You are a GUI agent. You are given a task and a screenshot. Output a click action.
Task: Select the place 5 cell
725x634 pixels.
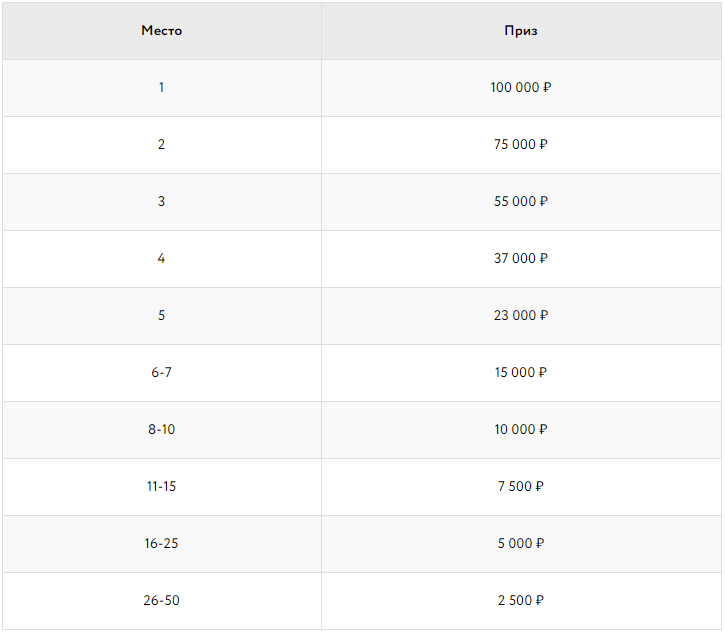(162, 316)
